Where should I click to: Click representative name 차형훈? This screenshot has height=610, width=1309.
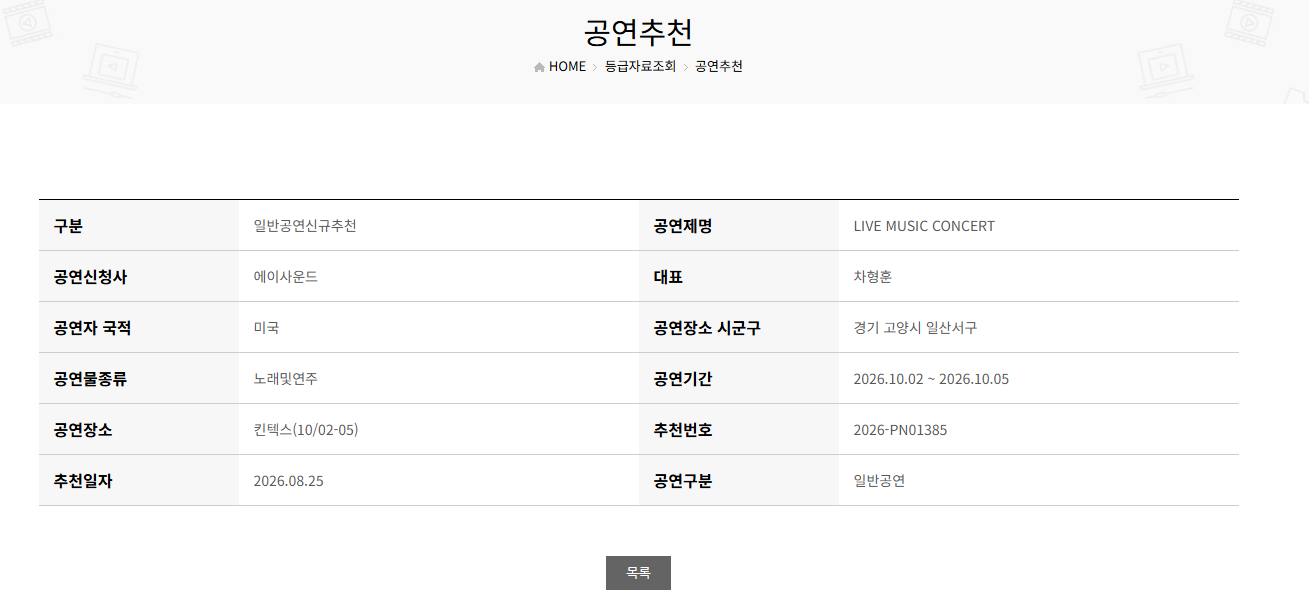click(x=872, y=277)
